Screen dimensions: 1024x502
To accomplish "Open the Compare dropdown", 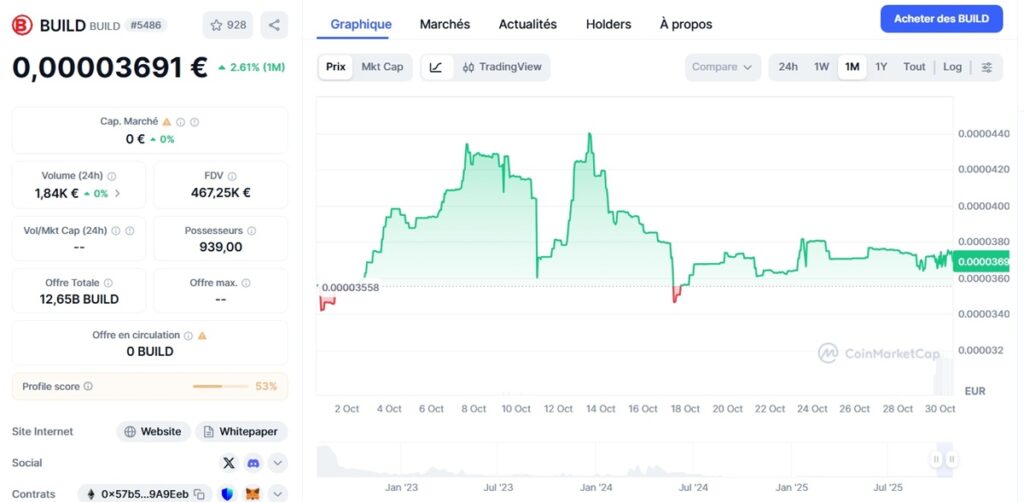I will (722, 67).
